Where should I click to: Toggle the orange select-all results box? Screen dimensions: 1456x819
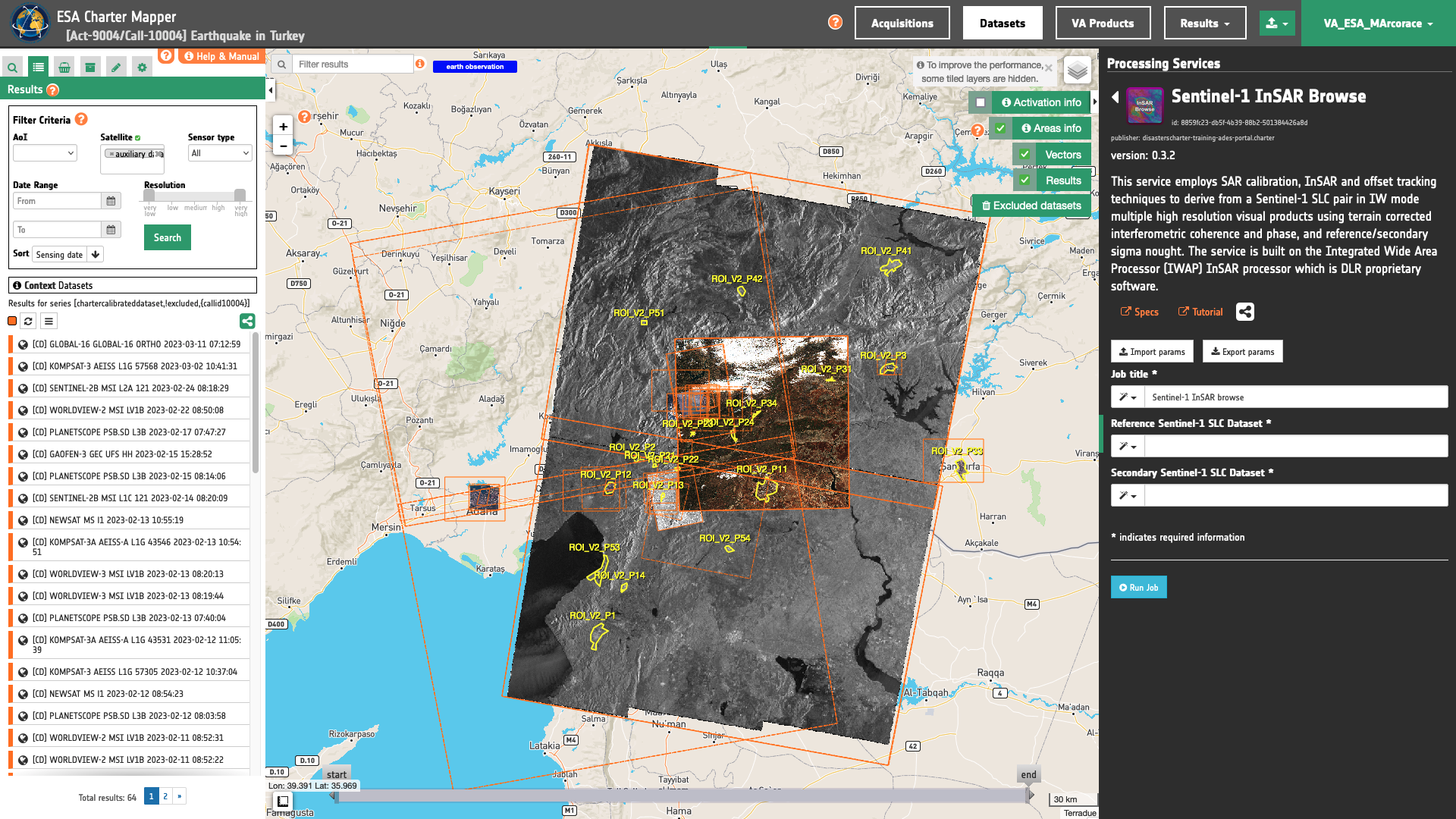click(x=12, y=321)
